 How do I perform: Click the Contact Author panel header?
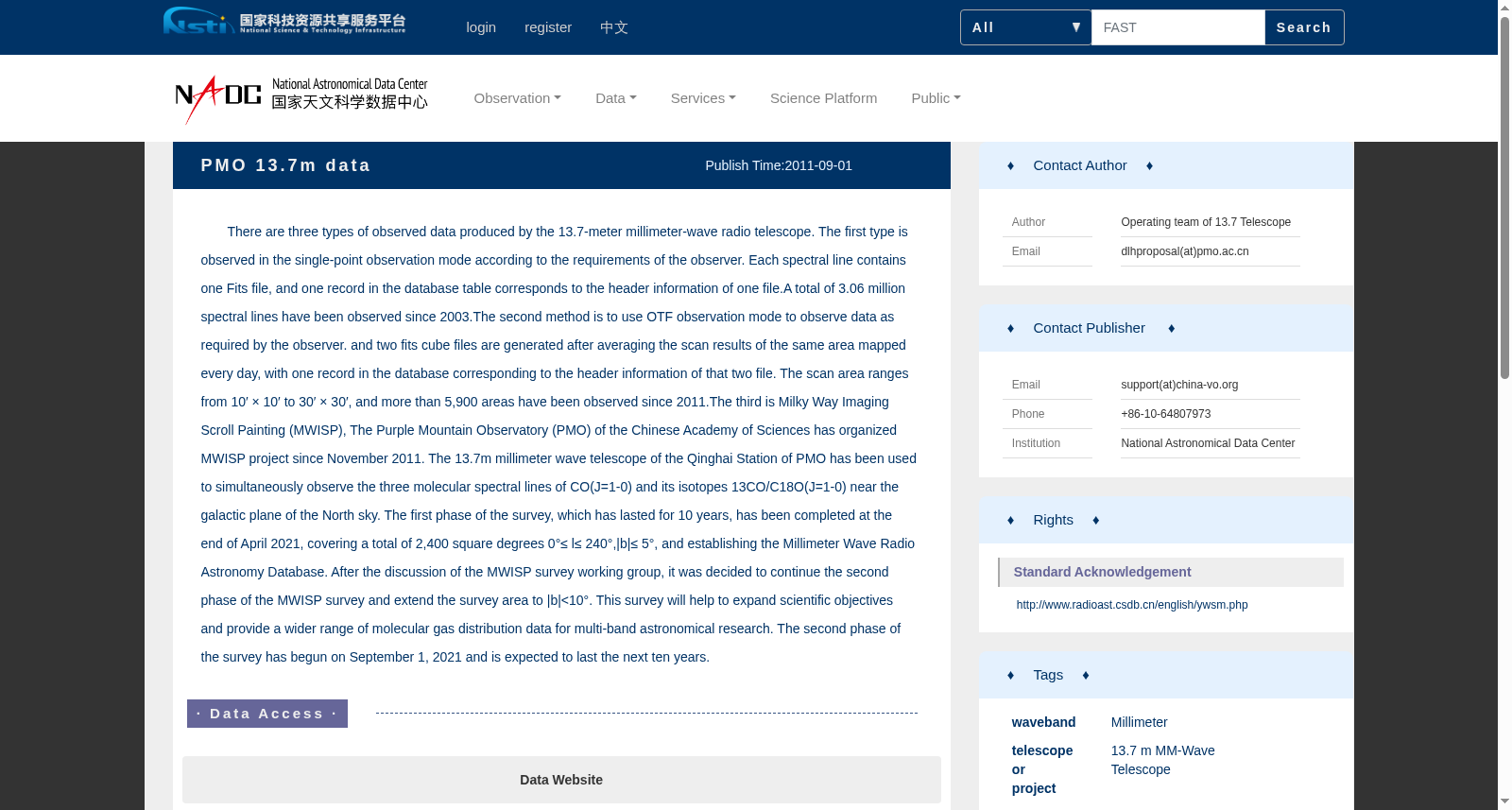[x=1166, y=165]
